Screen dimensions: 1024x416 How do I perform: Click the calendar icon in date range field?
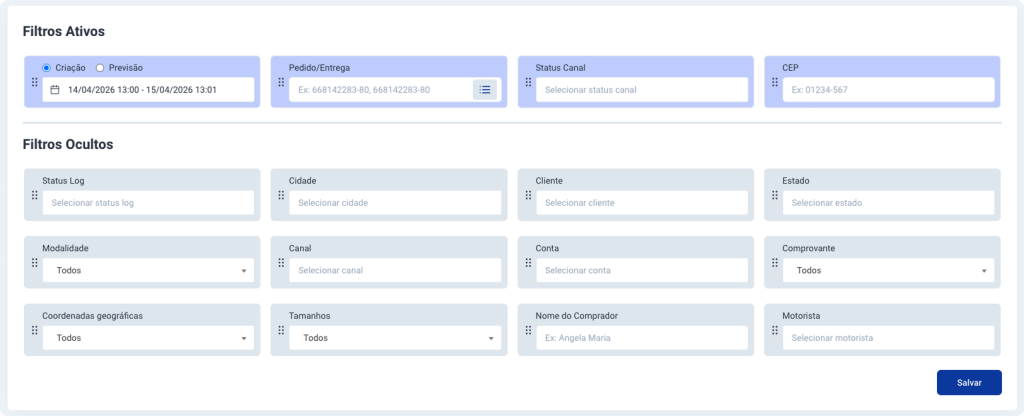point(55,90)
